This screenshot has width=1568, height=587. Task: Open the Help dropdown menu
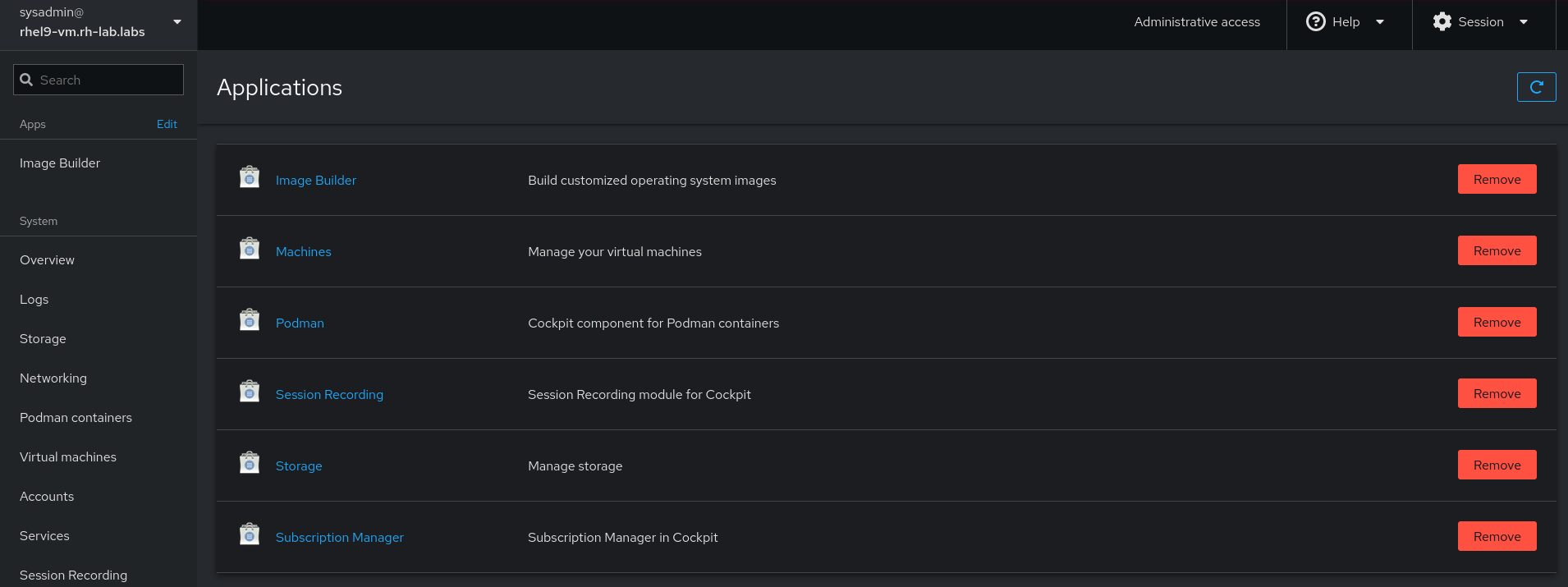(1346, 22)
